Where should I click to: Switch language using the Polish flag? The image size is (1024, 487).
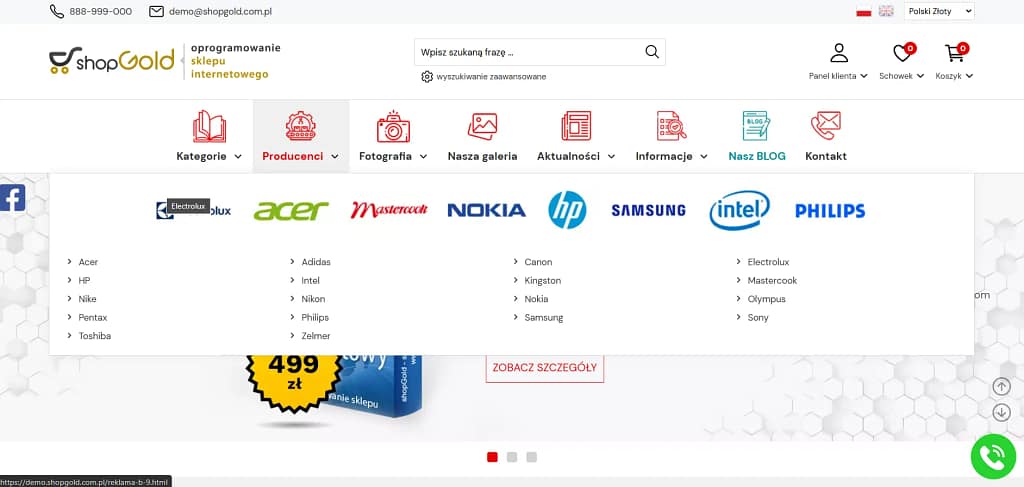click(x=864, y=11)
